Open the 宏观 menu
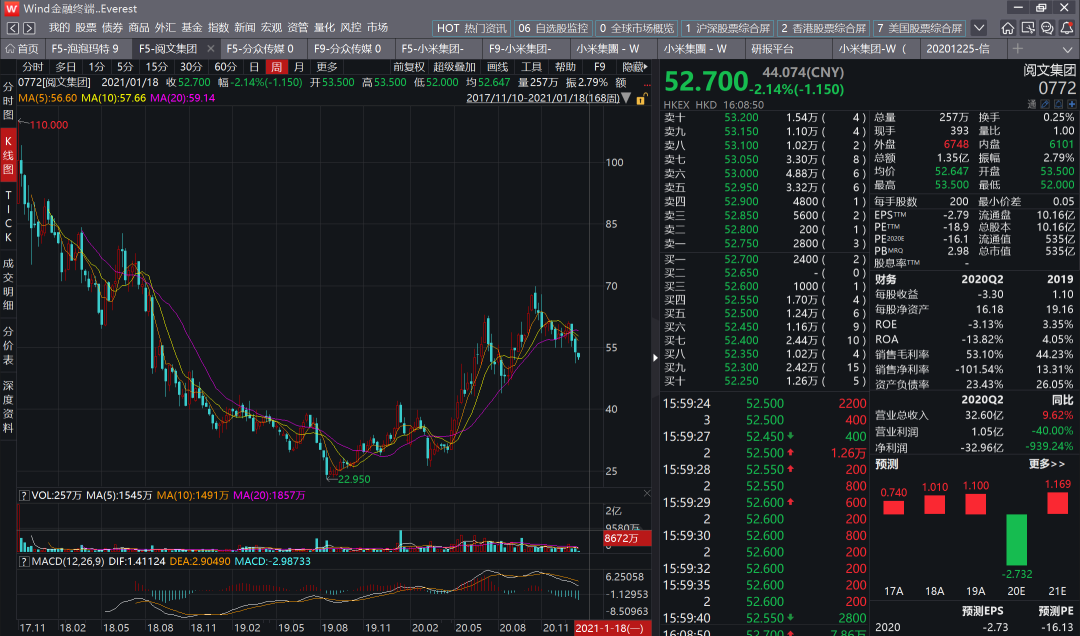Image resolution: width=1080 pixels, height=636 pixels. [271, 28]
